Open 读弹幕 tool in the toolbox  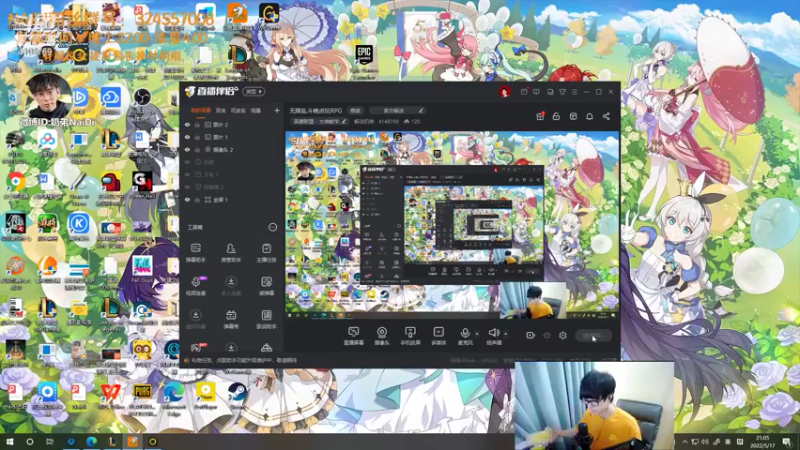266,286
